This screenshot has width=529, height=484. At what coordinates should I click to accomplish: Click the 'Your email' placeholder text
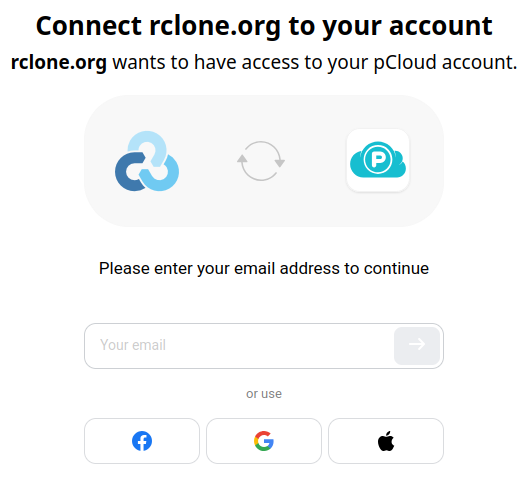click(x=133, y=345)
